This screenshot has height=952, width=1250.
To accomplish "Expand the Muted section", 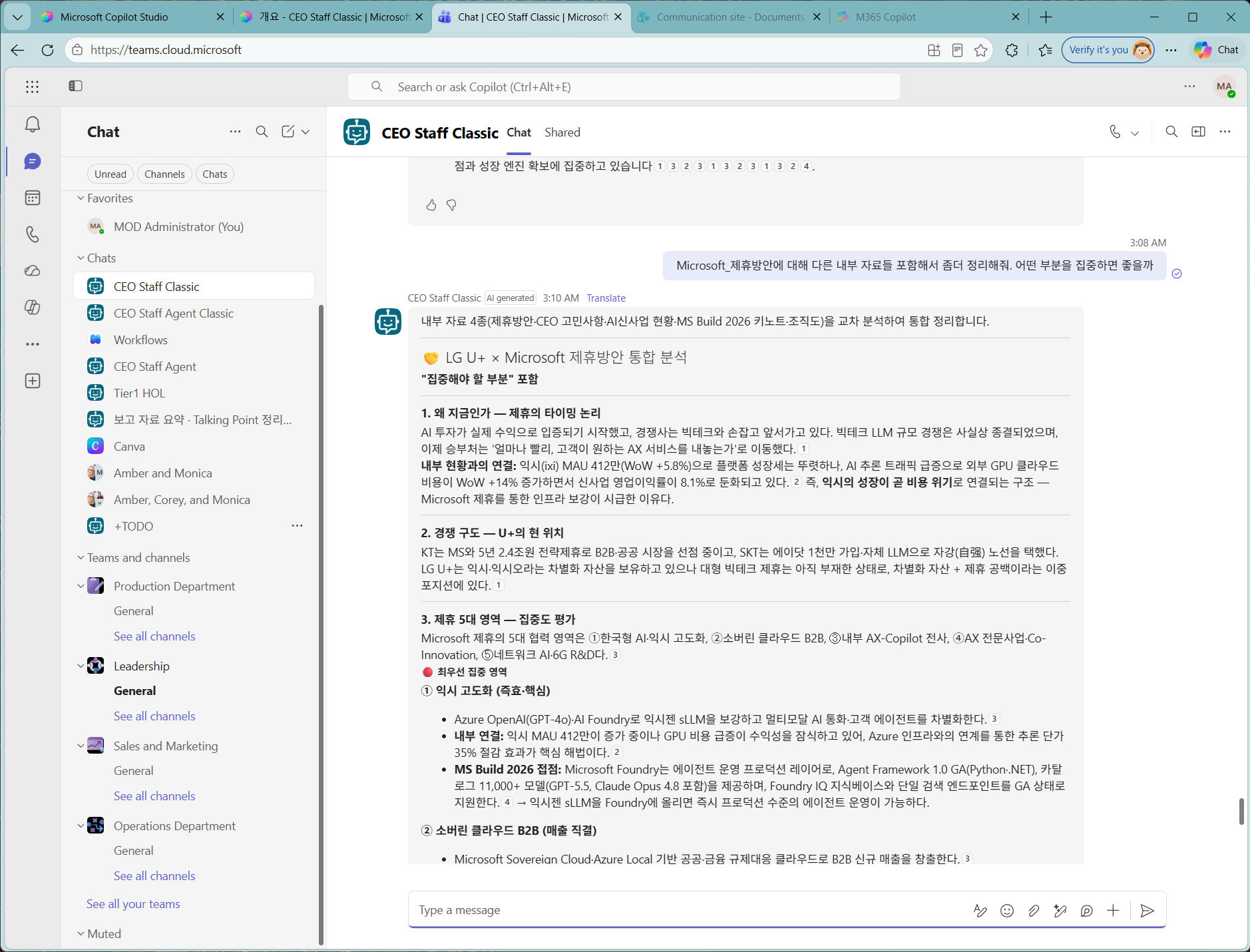I will (x=81, y=934).
